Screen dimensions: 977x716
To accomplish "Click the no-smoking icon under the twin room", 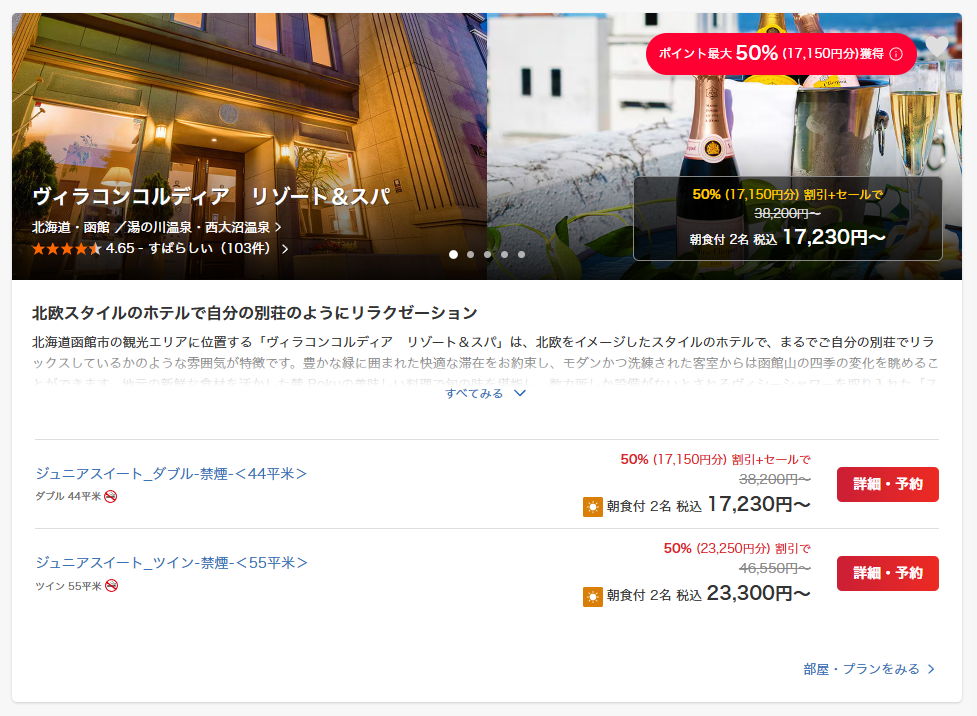I will (111, 585).
